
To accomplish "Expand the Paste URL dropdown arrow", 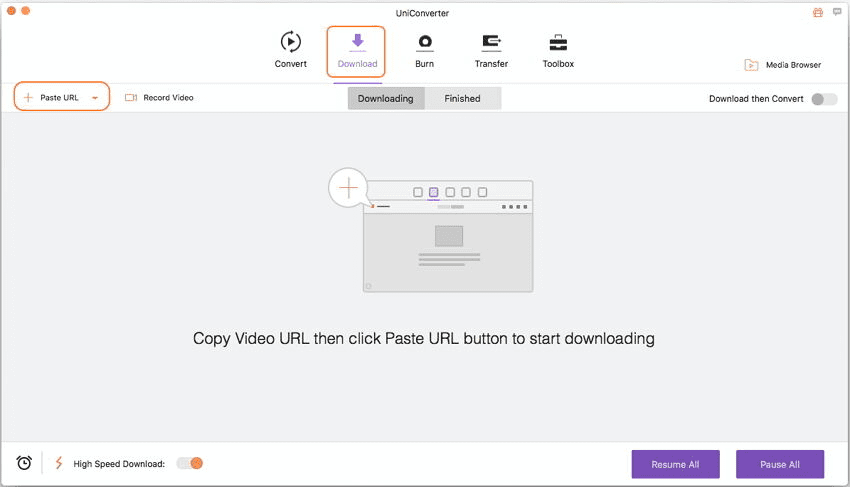I will [95, 98].
